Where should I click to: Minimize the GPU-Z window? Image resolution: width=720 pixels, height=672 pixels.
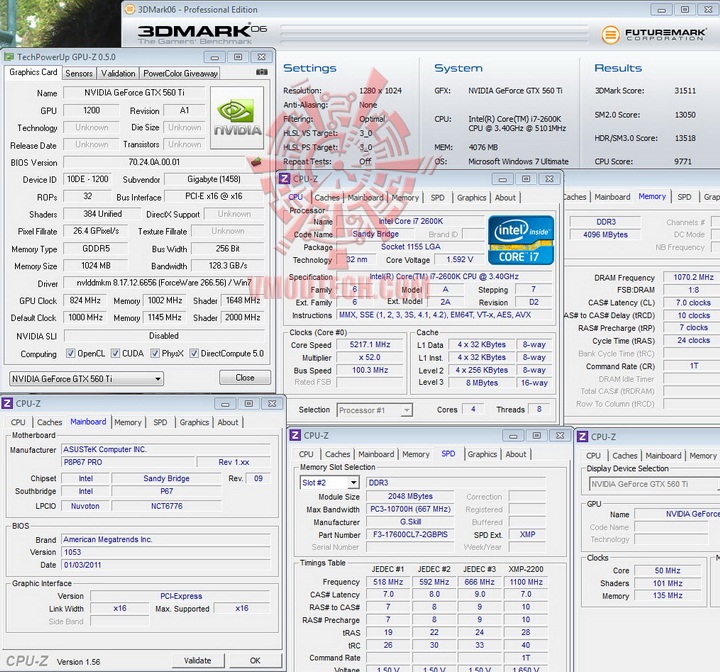[x=214, y=57]
